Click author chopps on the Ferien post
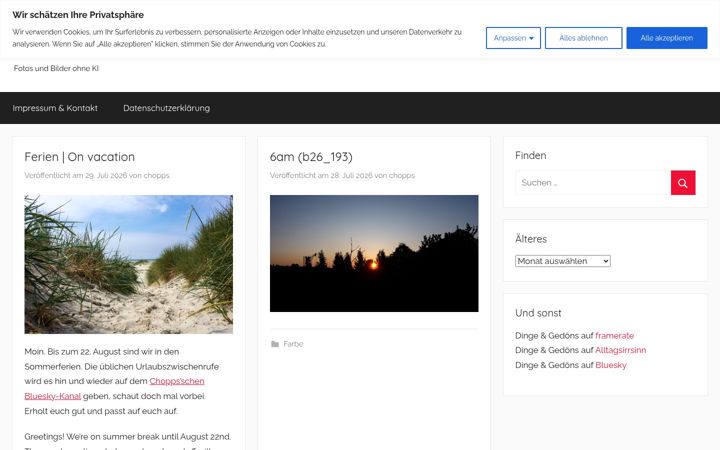The height and width of the screenshot is (450, 720). click(x=156, y=175)
